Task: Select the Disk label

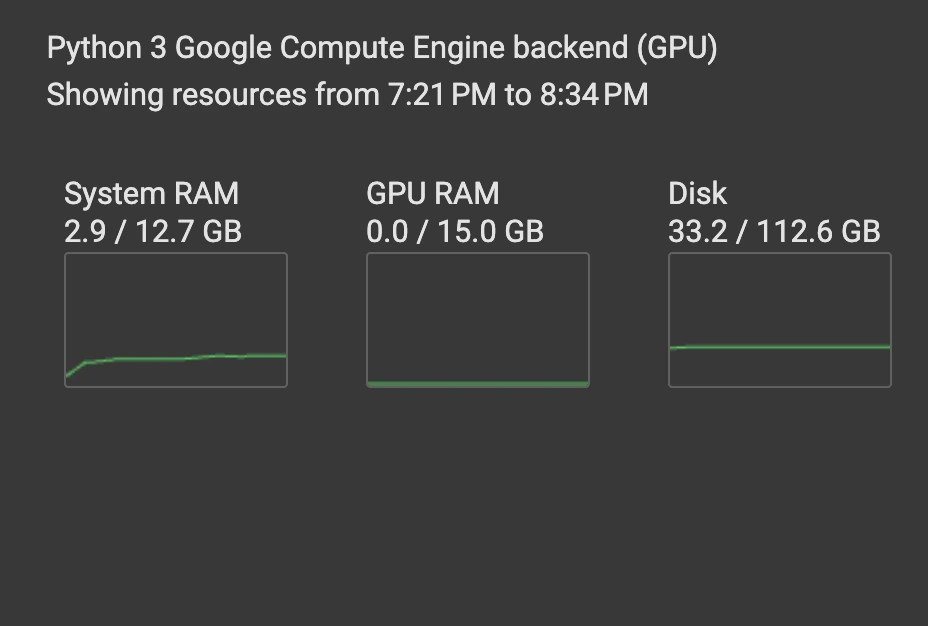Action: (697, 194)
